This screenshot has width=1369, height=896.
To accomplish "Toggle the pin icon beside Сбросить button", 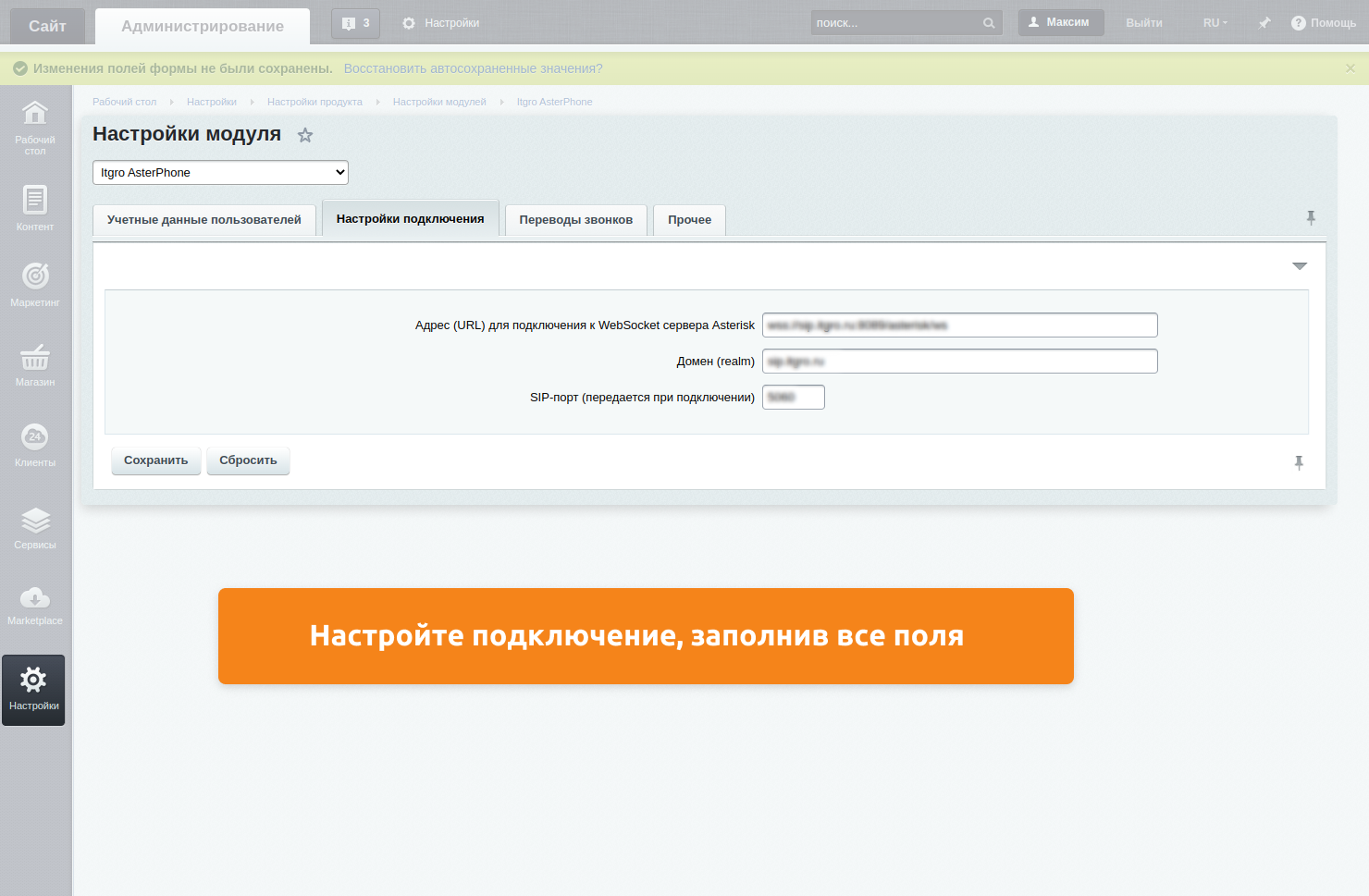I will 1299,462.
